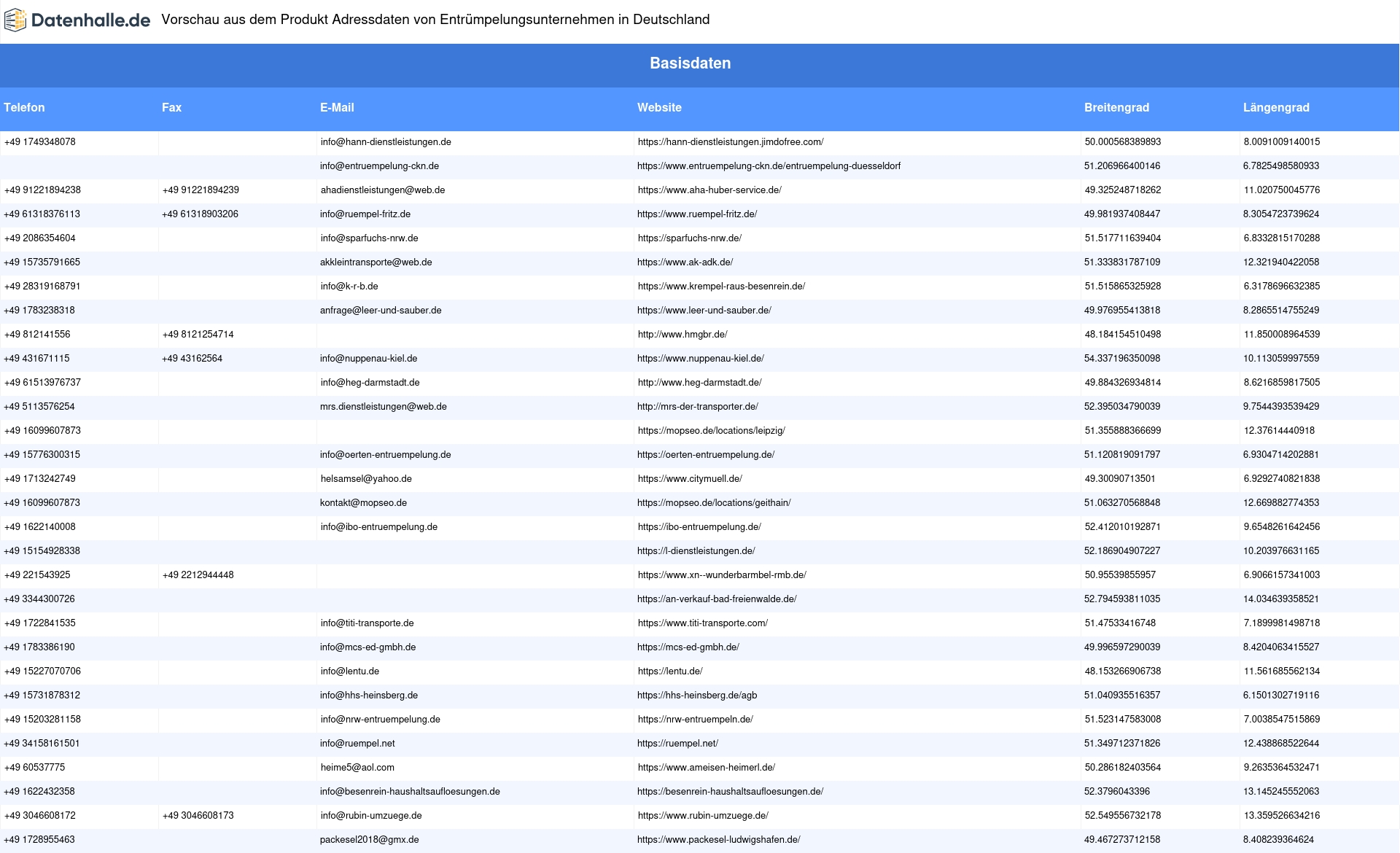Click the ruempel.net website URL
The image size is (1400, 853).
point(677,744)
